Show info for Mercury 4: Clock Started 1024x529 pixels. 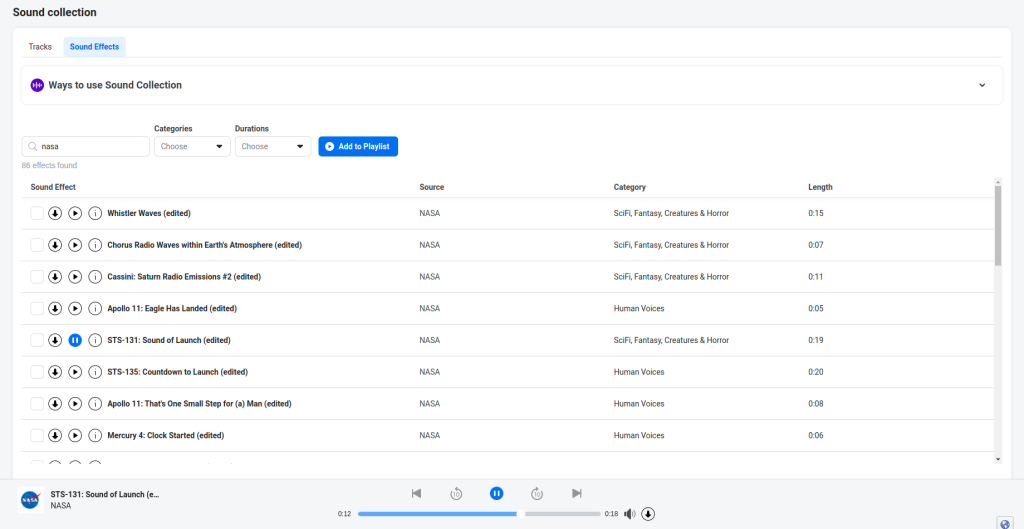(95, 435)
